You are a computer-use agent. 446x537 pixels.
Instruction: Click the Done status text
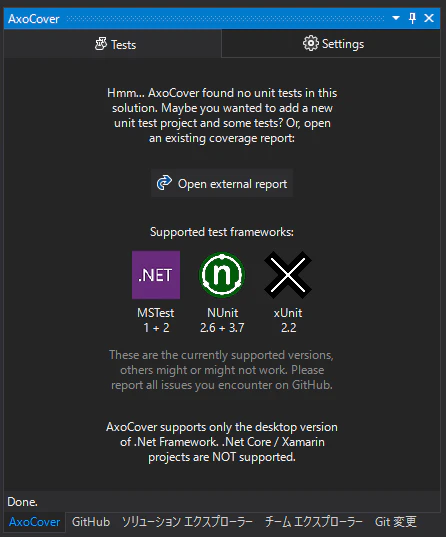[x=23, y=502]
